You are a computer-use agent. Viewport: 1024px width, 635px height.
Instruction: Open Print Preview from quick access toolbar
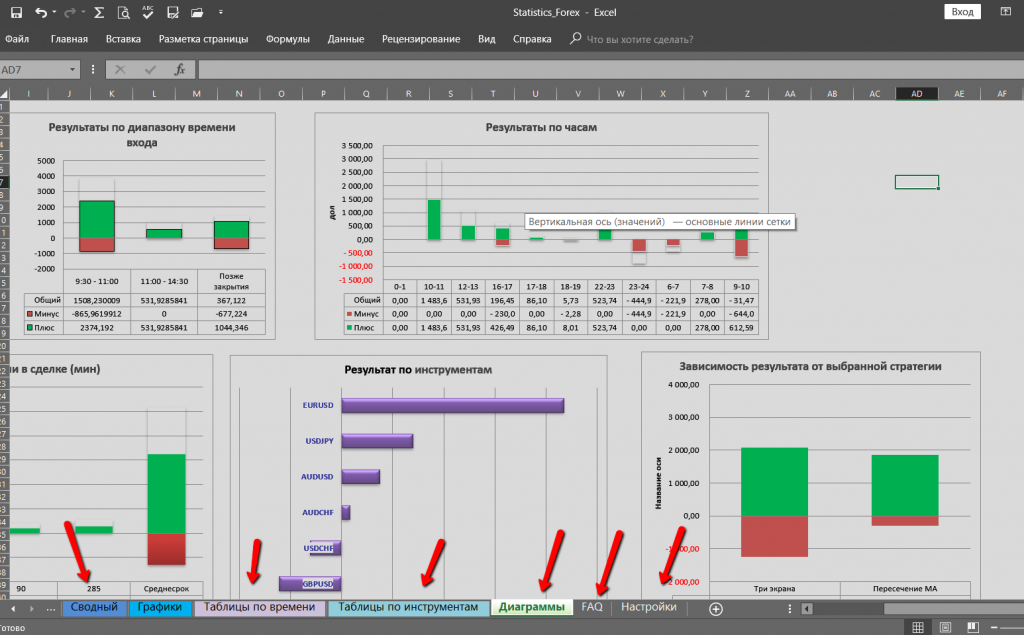point(122,13)
